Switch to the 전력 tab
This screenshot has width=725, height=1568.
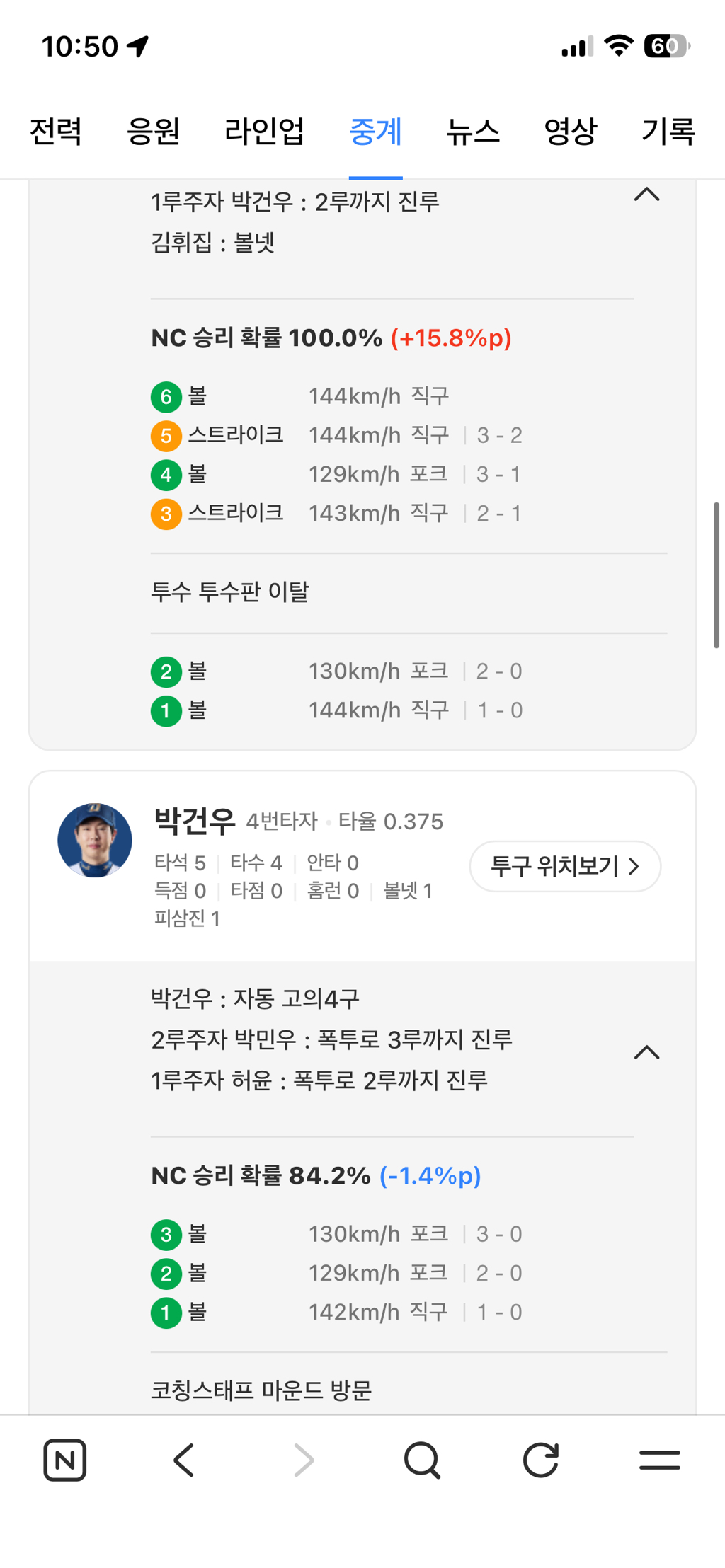(56, 132)
